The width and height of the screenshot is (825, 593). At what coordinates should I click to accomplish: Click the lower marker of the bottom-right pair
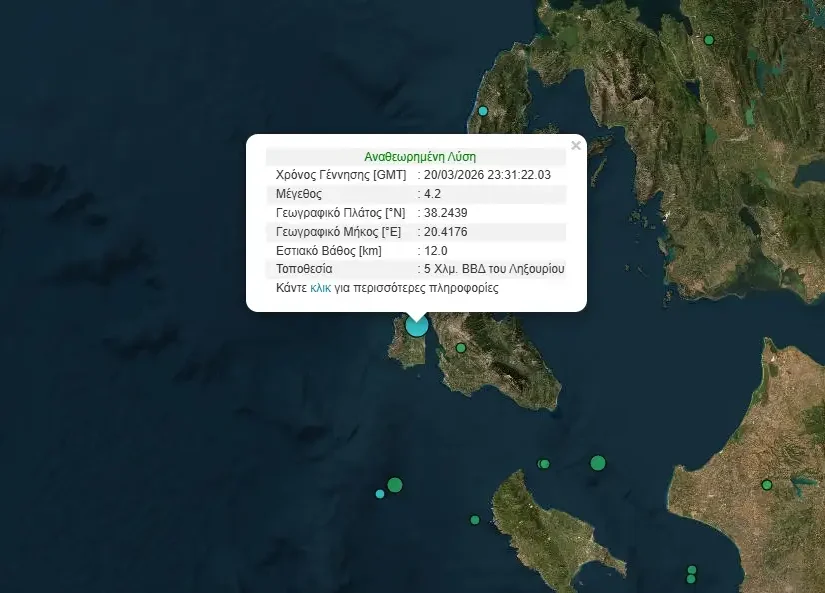coord(689,578)
